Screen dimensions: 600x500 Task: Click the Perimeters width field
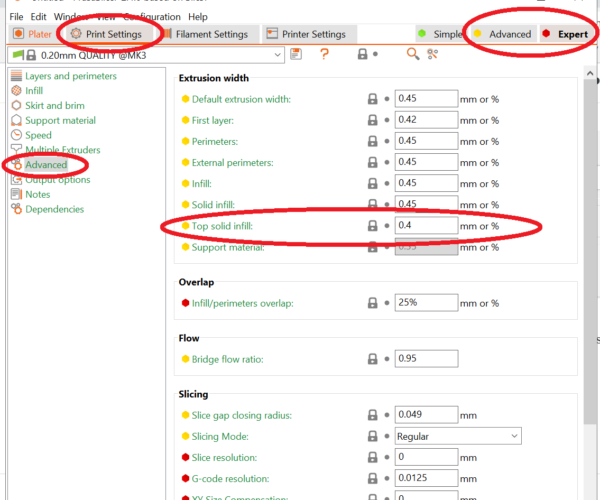(426, 141)
